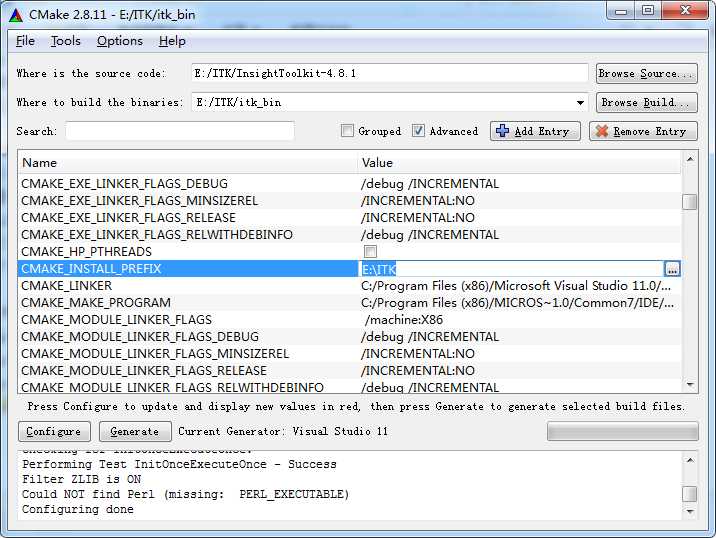Viewport: 716px width, 538px height.
Task: Open the Tools menu
Action: 65,41
